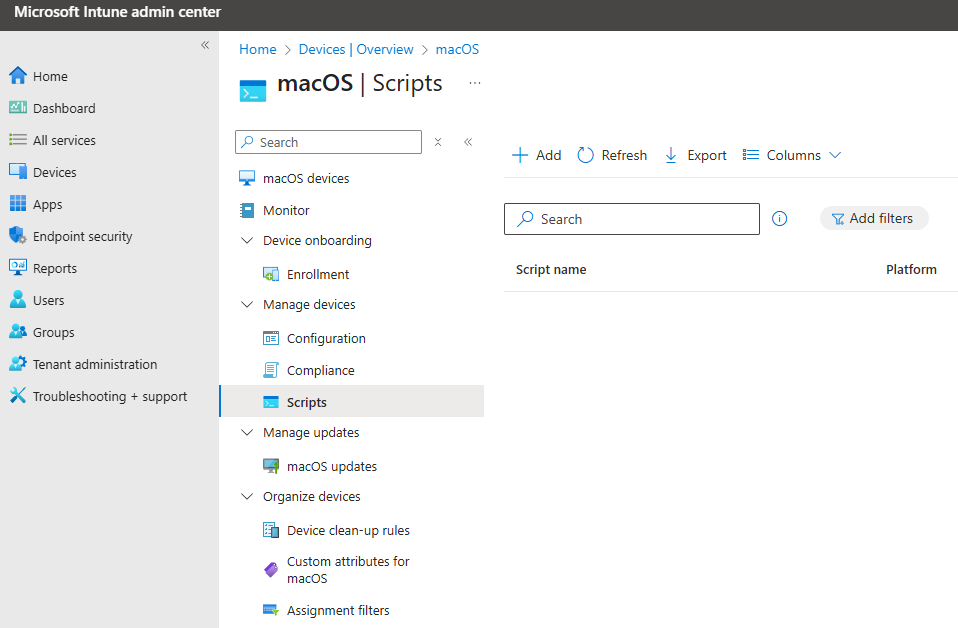This screenshot has height=628, width=958.
Task: Click Add to create a script
Action: tap(536, 155)
